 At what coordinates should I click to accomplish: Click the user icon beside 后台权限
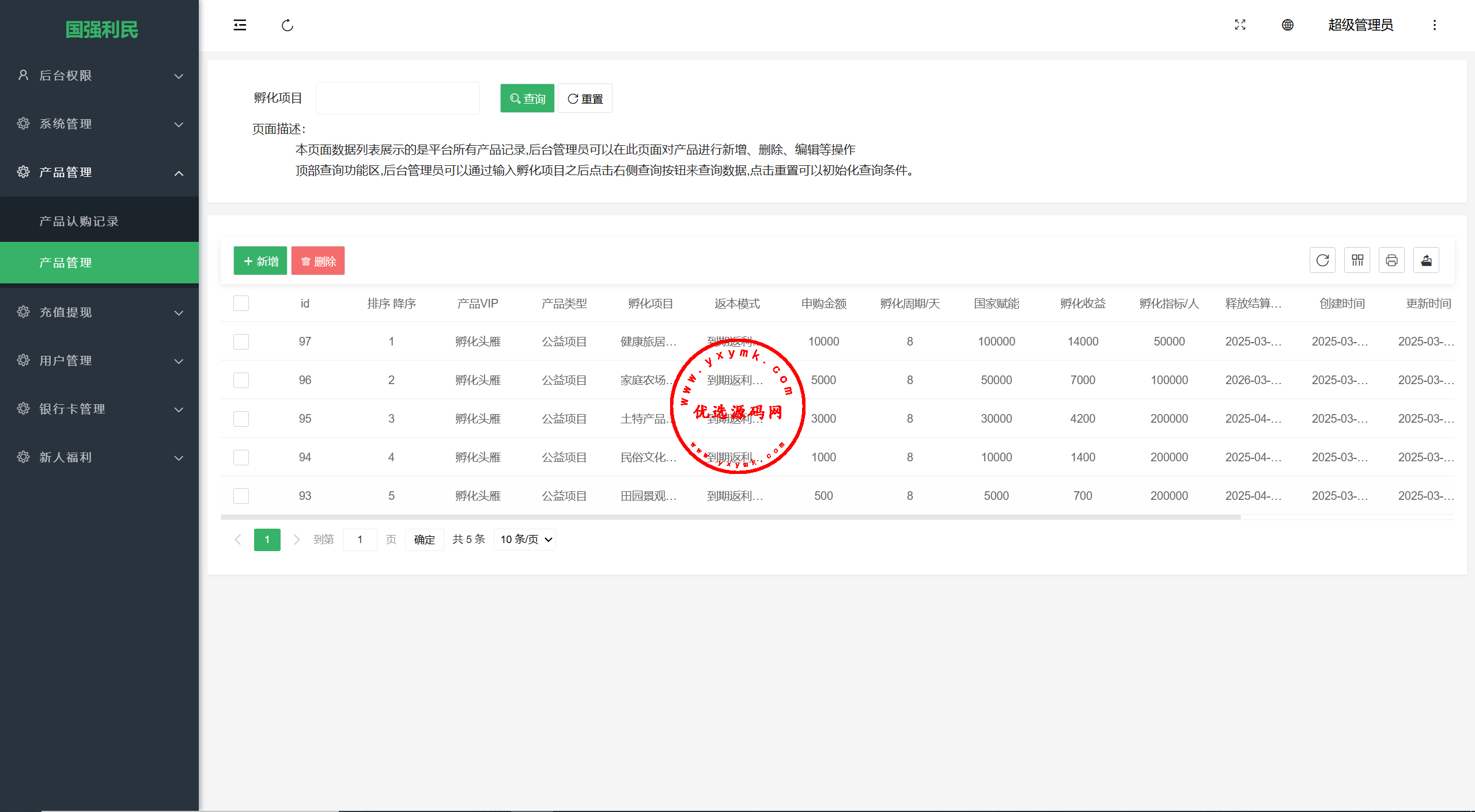pyautogui.click(x=23, y=75)
